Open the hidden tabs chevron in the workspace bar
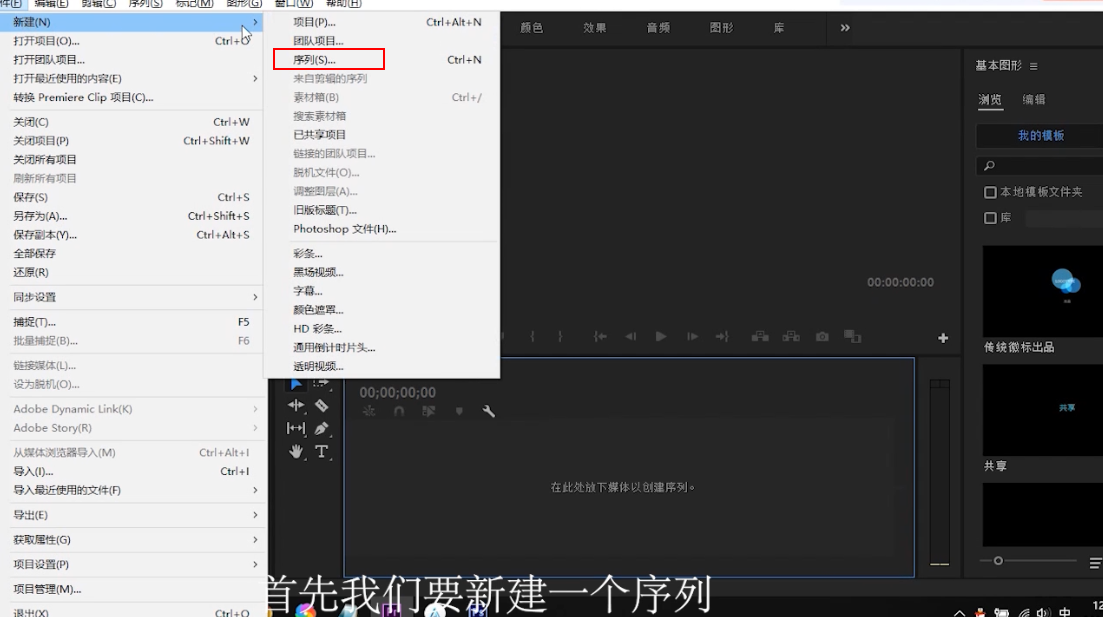 [844, 28]
